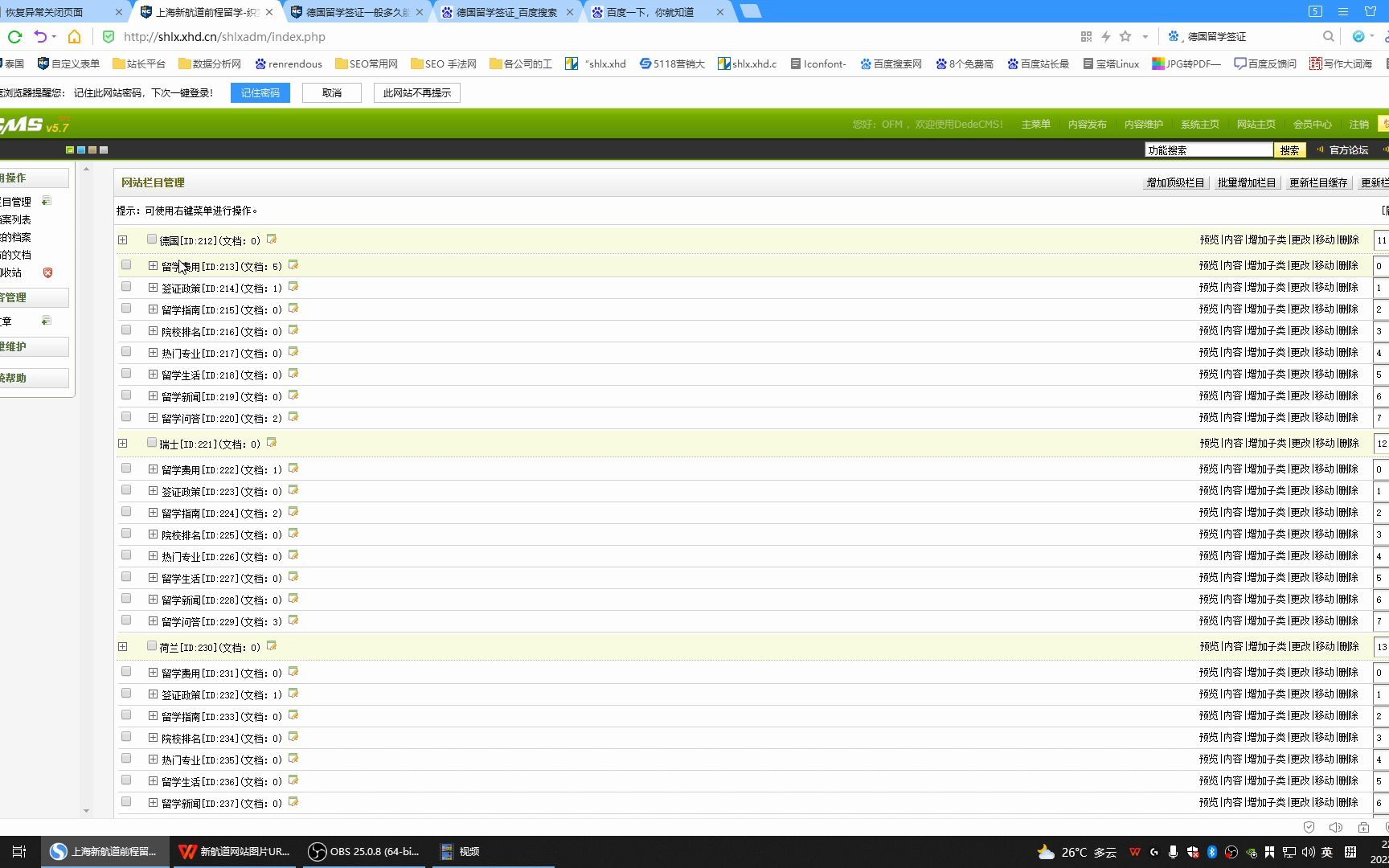Click the browser extensions grid icon
The height and width of the screenshot is (868, 1389).
(x=1086, y=36)
